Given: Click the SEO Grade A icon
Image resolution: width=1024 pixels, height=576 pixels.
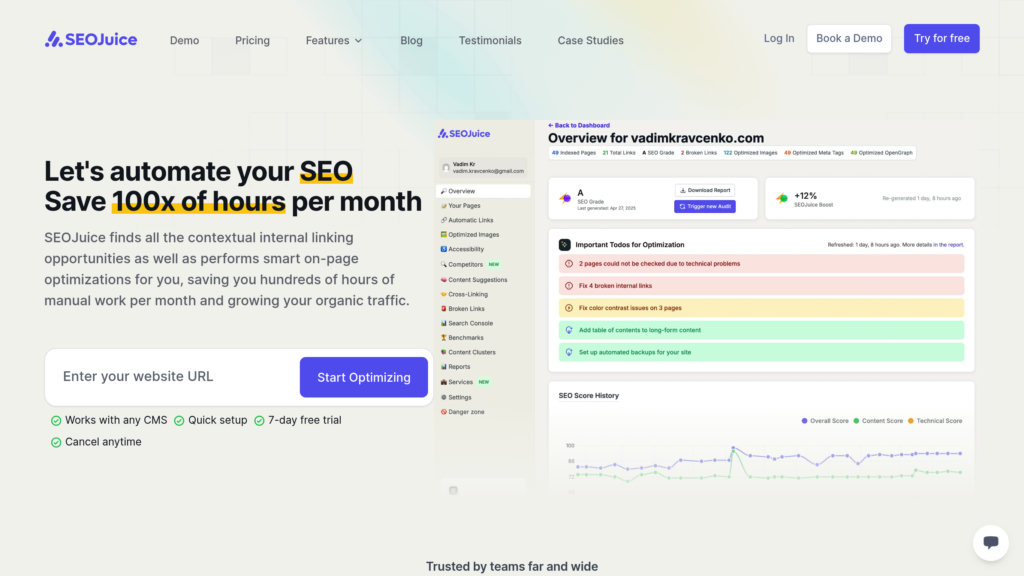Looking at the screenshot, I should point(566,198).
